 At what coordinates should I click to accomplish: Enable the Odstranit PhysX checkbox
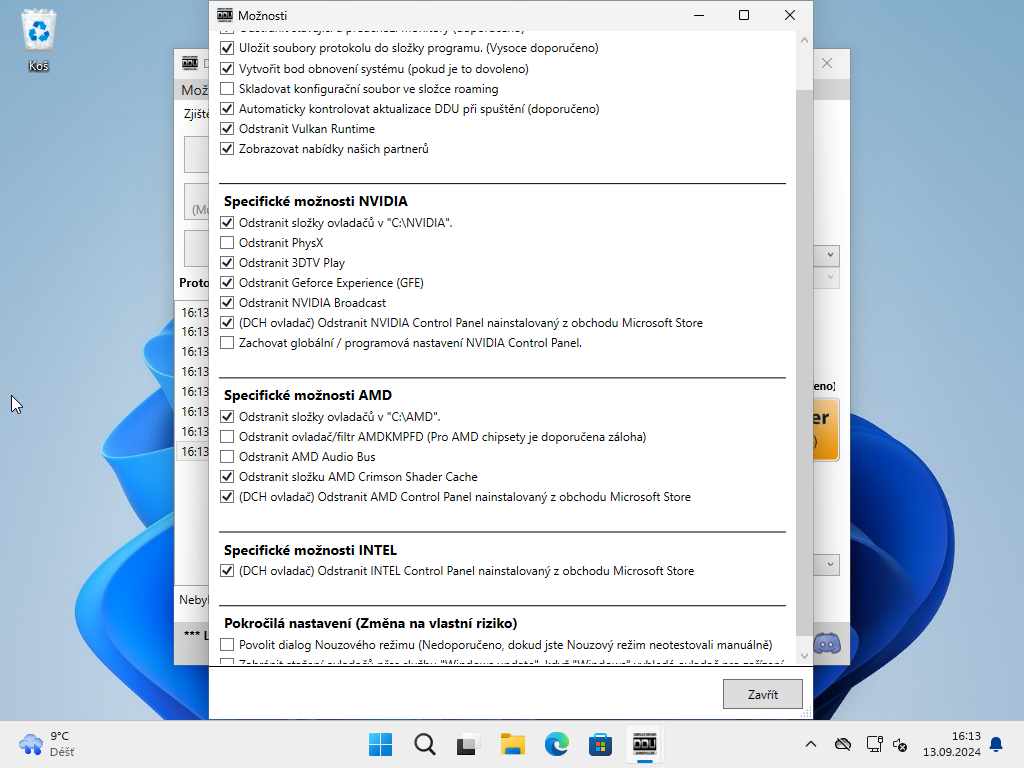pyautogui.click(x=227, y=243)
